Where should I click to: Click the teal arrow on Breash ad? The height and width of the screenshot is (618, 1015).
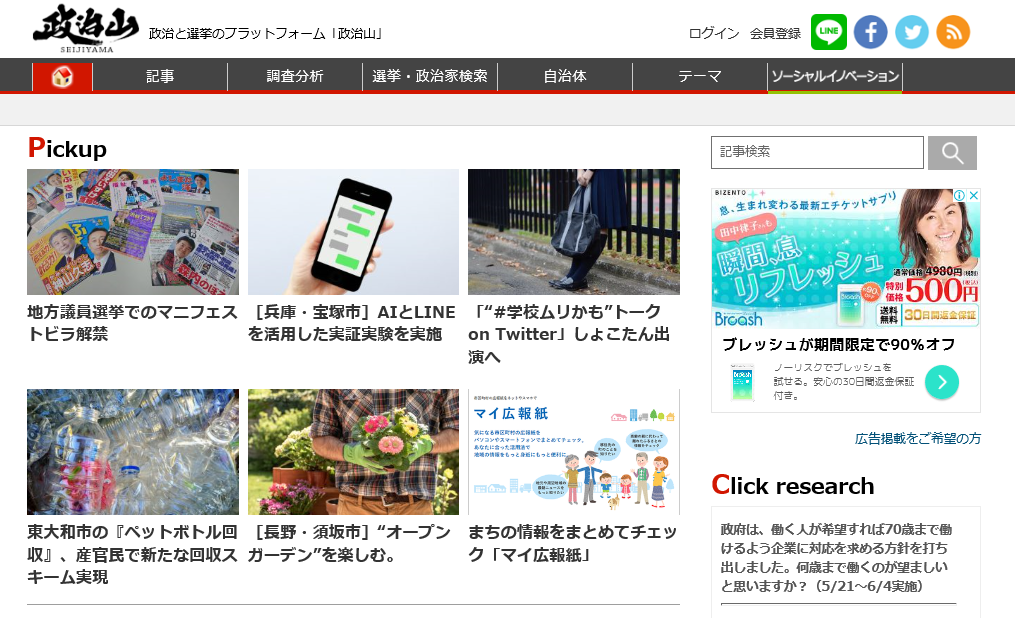point(942,382)
